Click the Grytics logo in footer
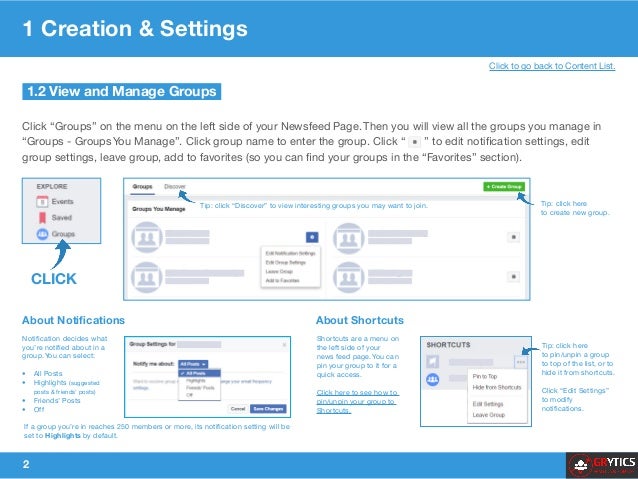638x479 pixels. (x=602, y=465)
